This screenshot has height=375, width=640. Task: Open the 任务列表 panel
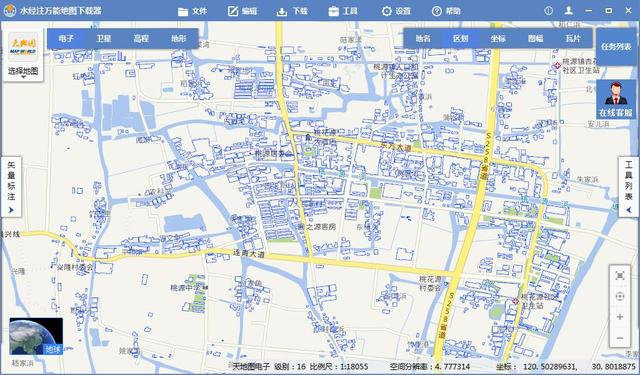[x=616, y=47]
